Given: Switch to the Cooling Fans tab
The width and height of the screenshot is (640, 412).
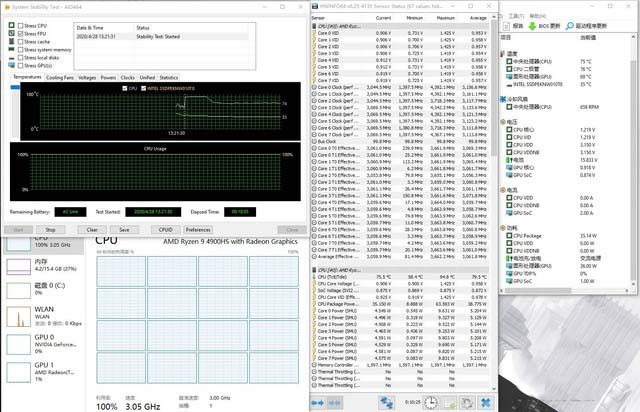Looking at the screenshot, I should pos(60,78).
